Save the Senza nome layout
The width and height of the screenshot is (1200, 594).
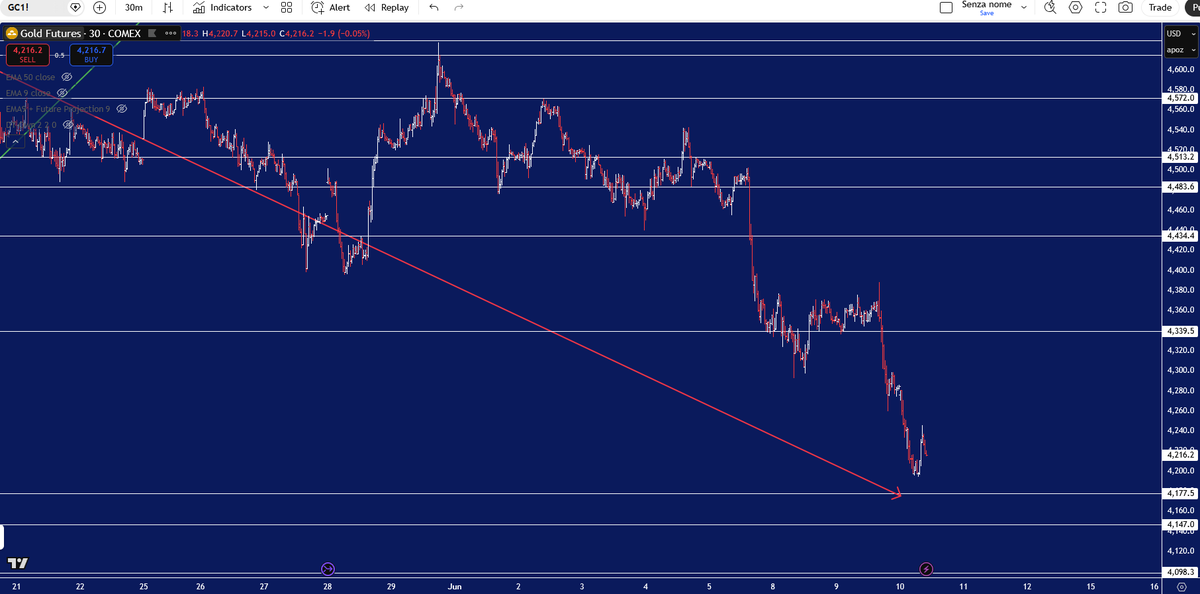point(986,13)
